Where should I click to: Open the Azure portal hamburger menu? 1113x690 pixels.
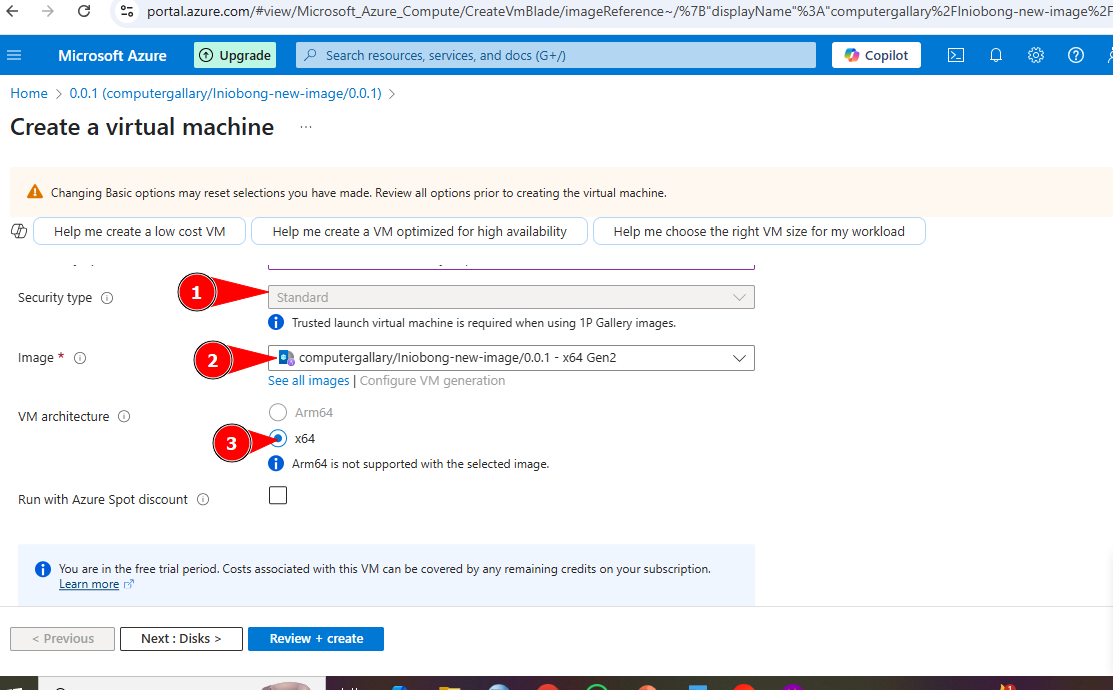pos(14,55)
